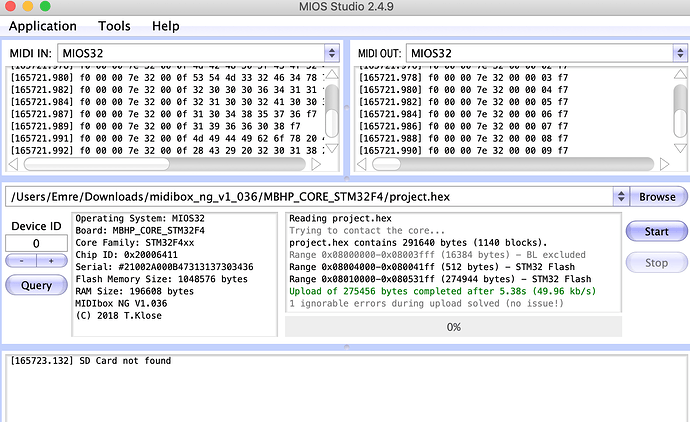690x422 pixels.
Task: Click MIDI IN monitor scroll left arrow
Action: click(x=14, y=165)
